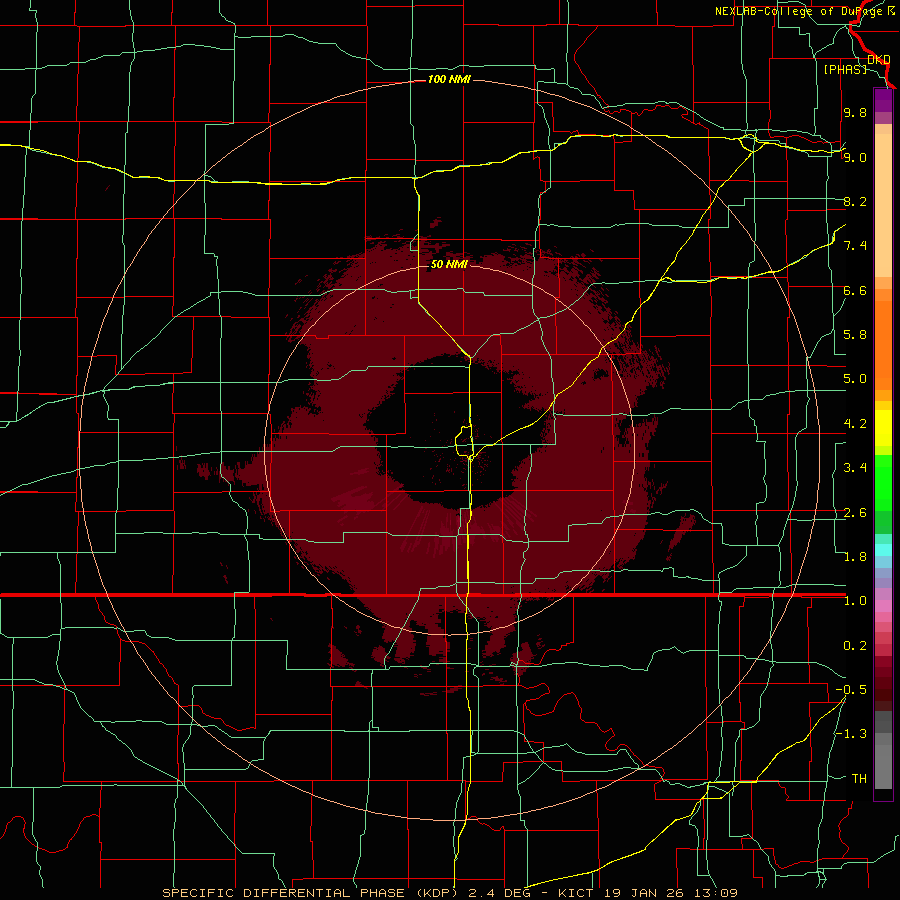The width and height of the screenshot is (900, 900).
Task: Click the 50 NMI range ring label
Action: click(x=449, y=264)
